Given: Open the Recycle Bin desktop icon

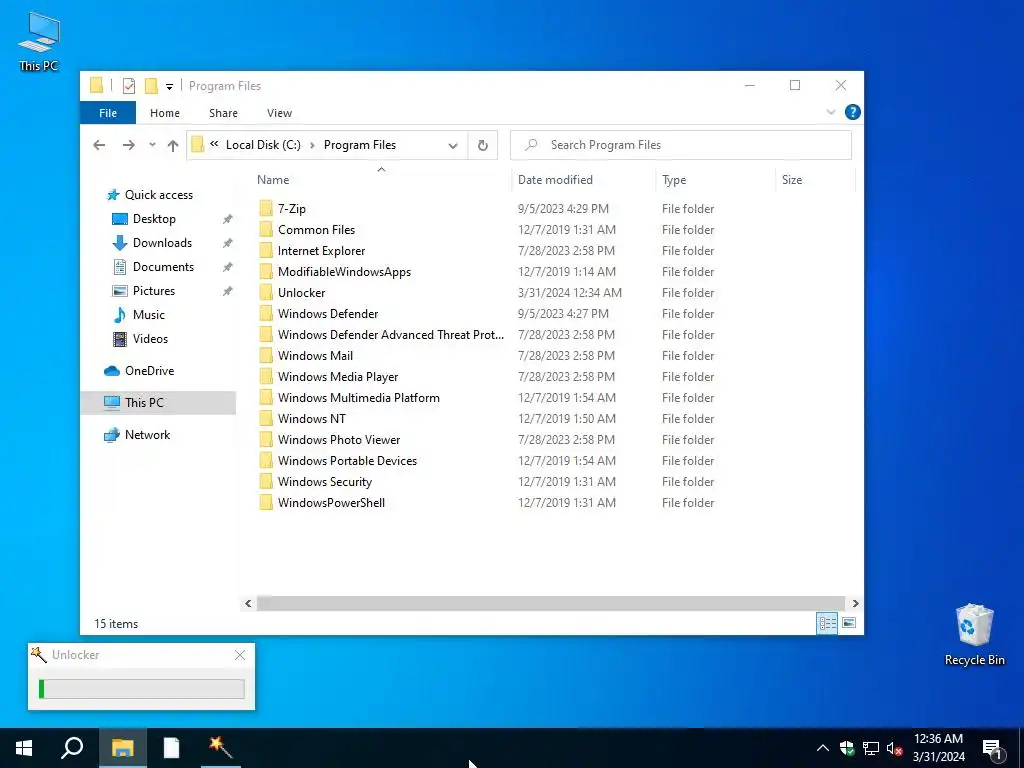Looking at the screenshot, I should coord(974,635).
